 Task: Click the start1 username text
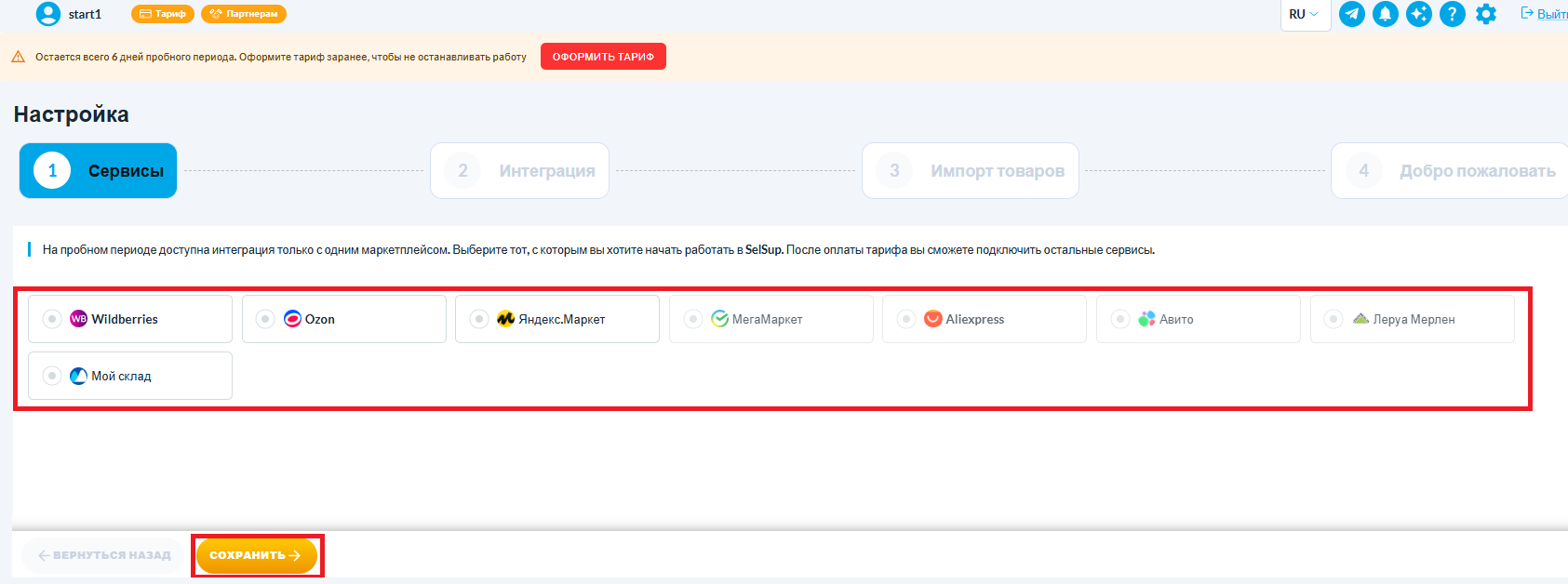coord(85,14)
